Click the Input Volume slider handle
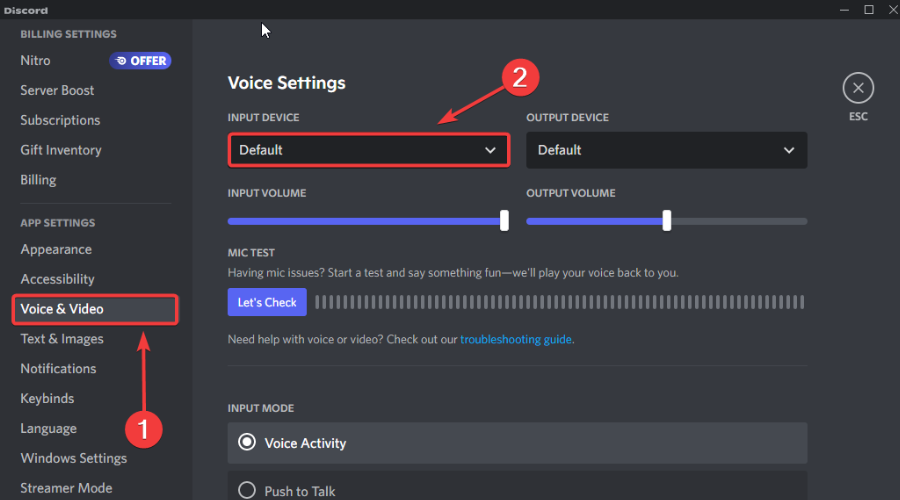 tap(504, 220)
